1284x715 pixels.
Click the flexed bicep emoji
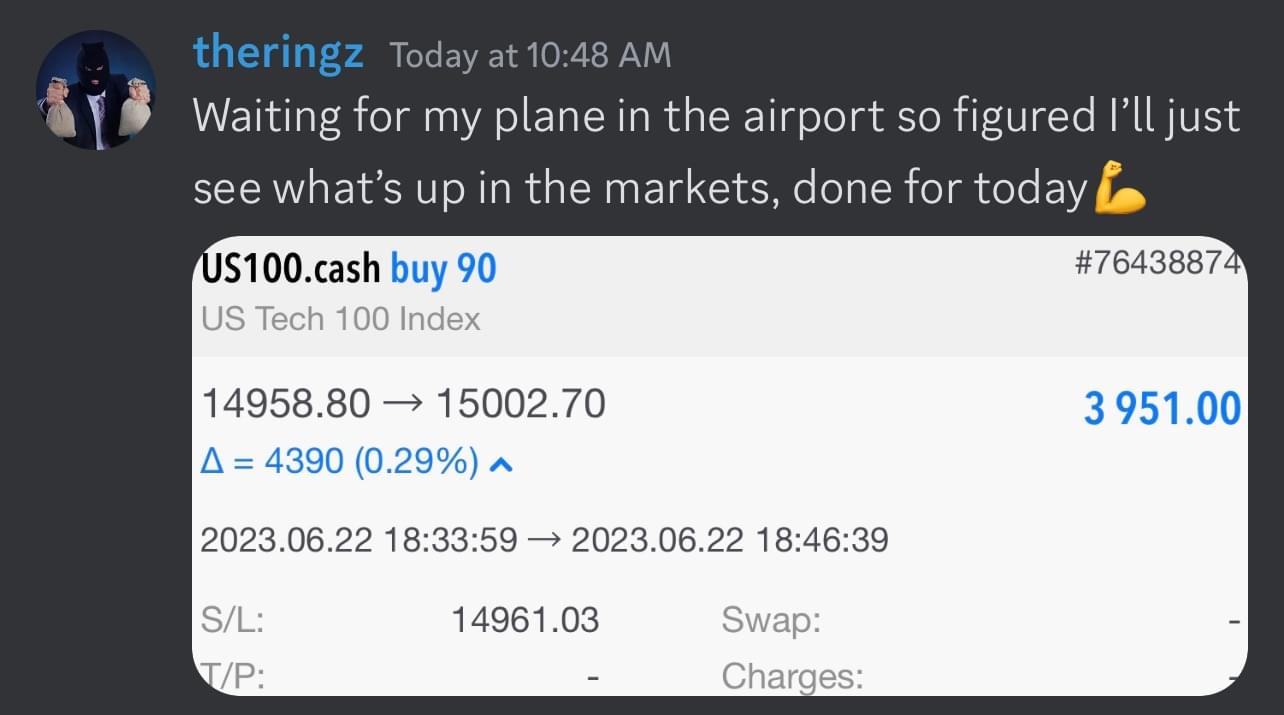[1120, 188]
